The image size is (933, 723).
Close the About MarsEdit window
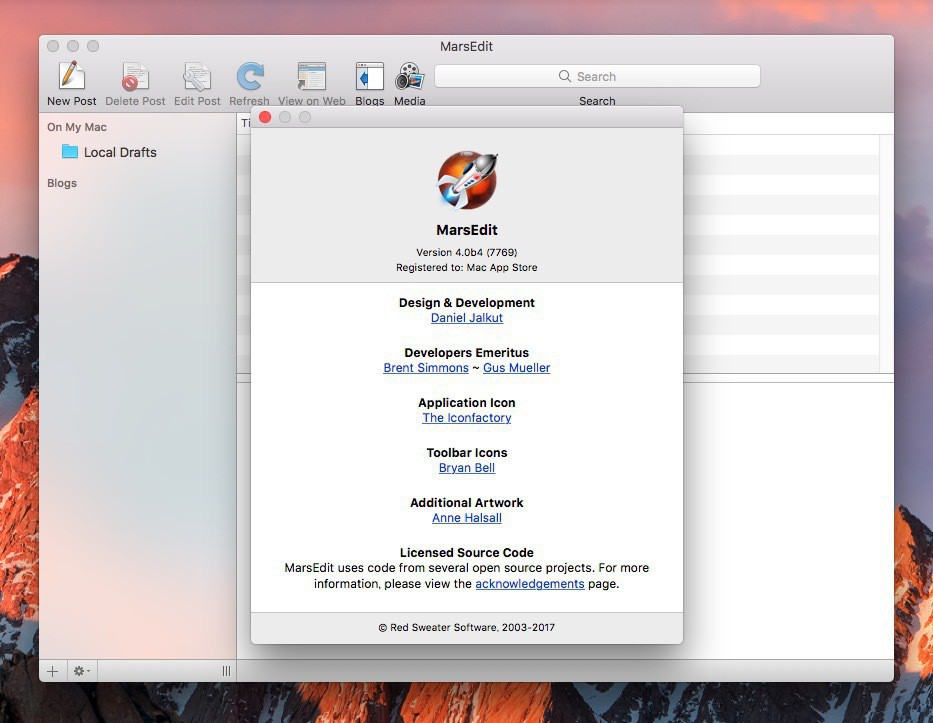pos(265,117)
